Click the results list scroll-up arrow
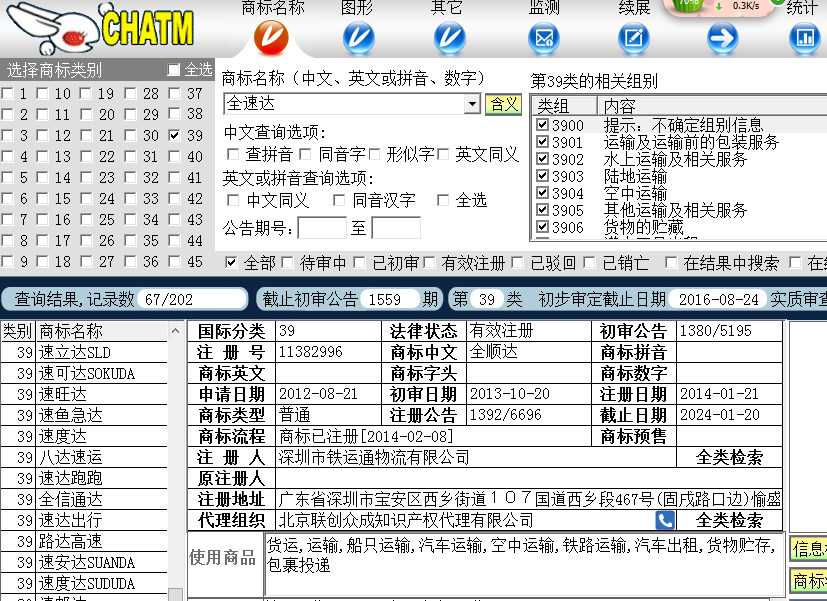Screen dimensions: 827x601 point(175,331)
